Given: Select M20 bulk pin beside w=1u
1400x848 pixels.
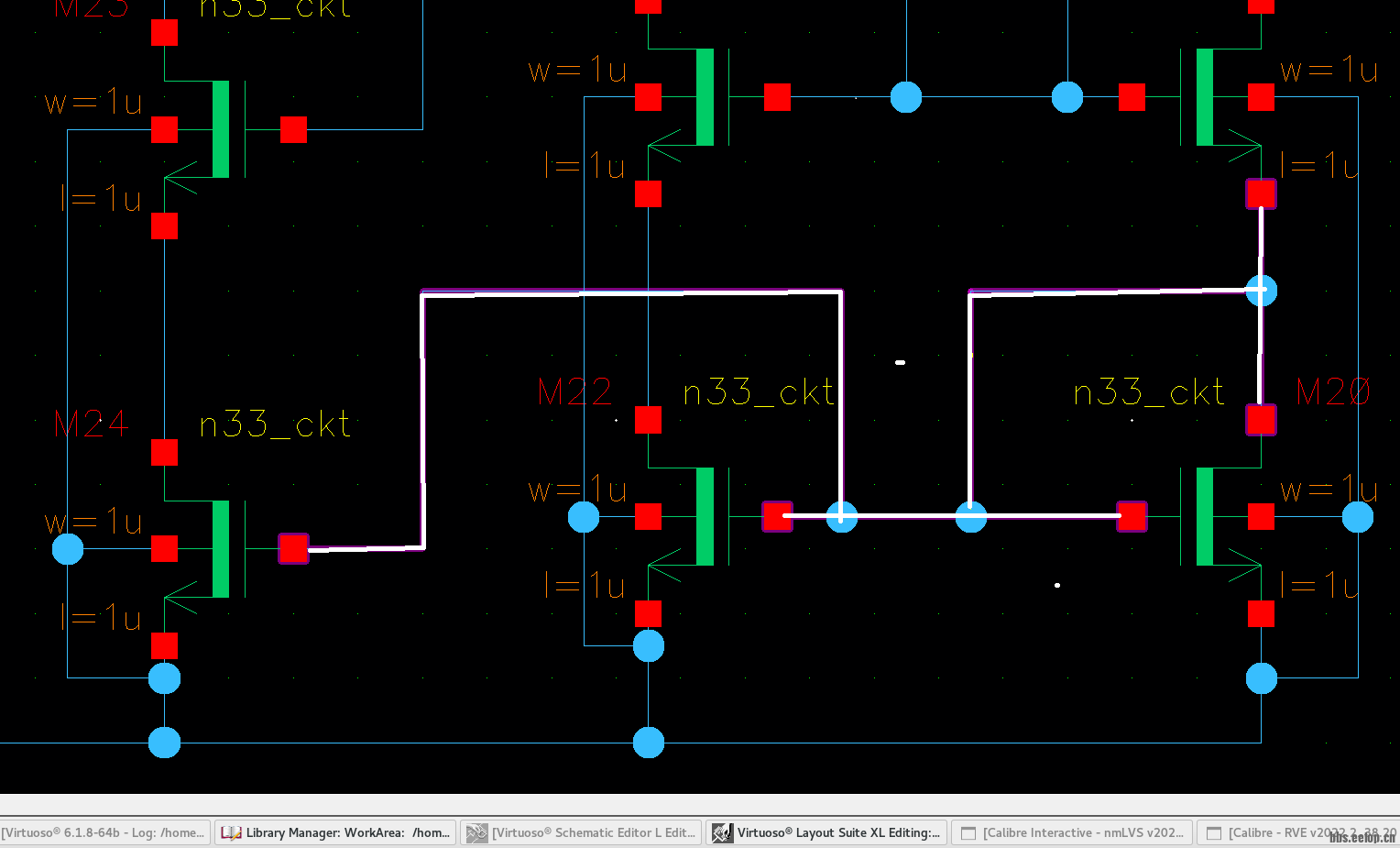Looking at the screenshot, I should pyautogui.click(x=1261, y=516).
